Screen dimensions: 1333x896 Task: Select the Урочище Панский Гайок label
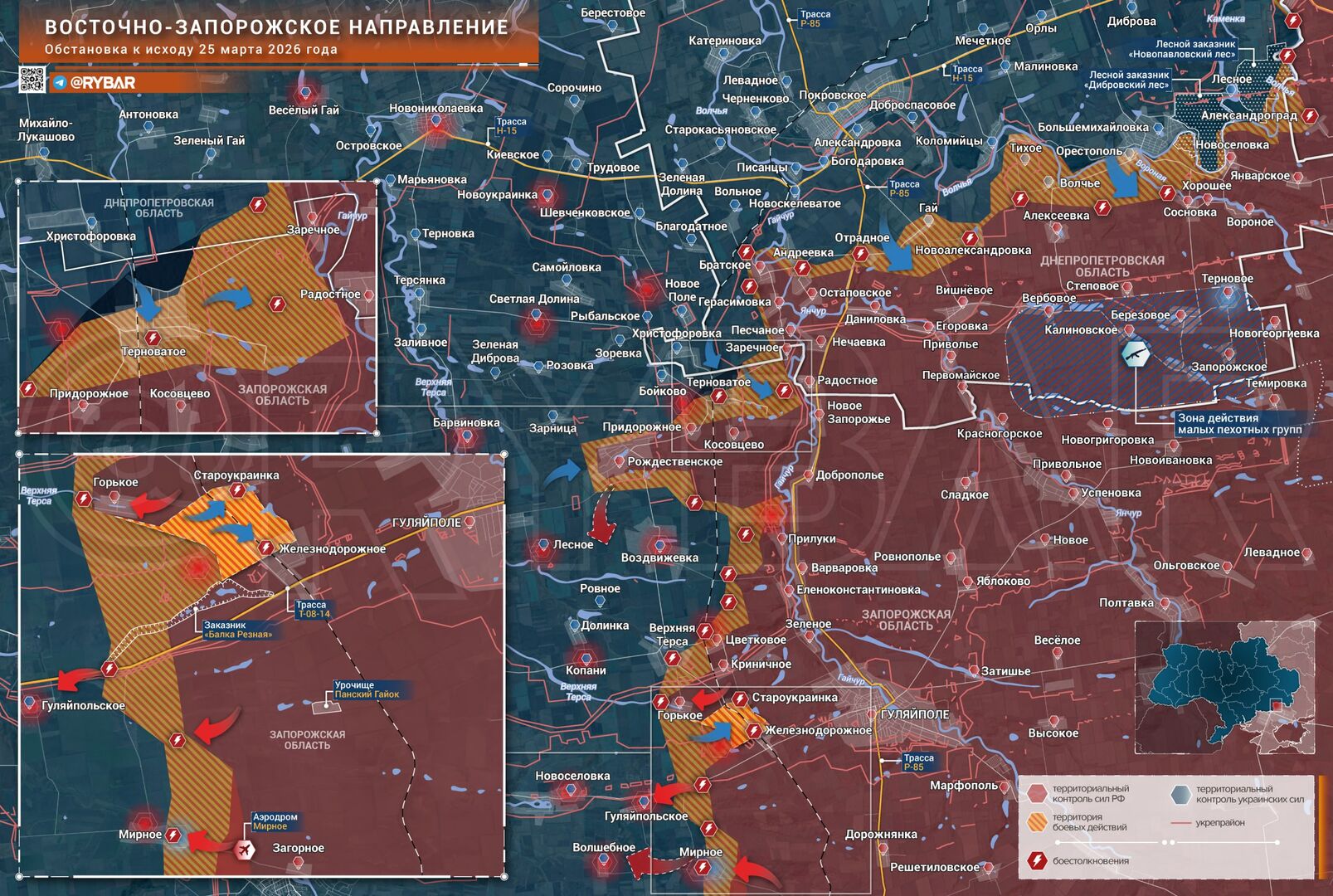(366, 689)
